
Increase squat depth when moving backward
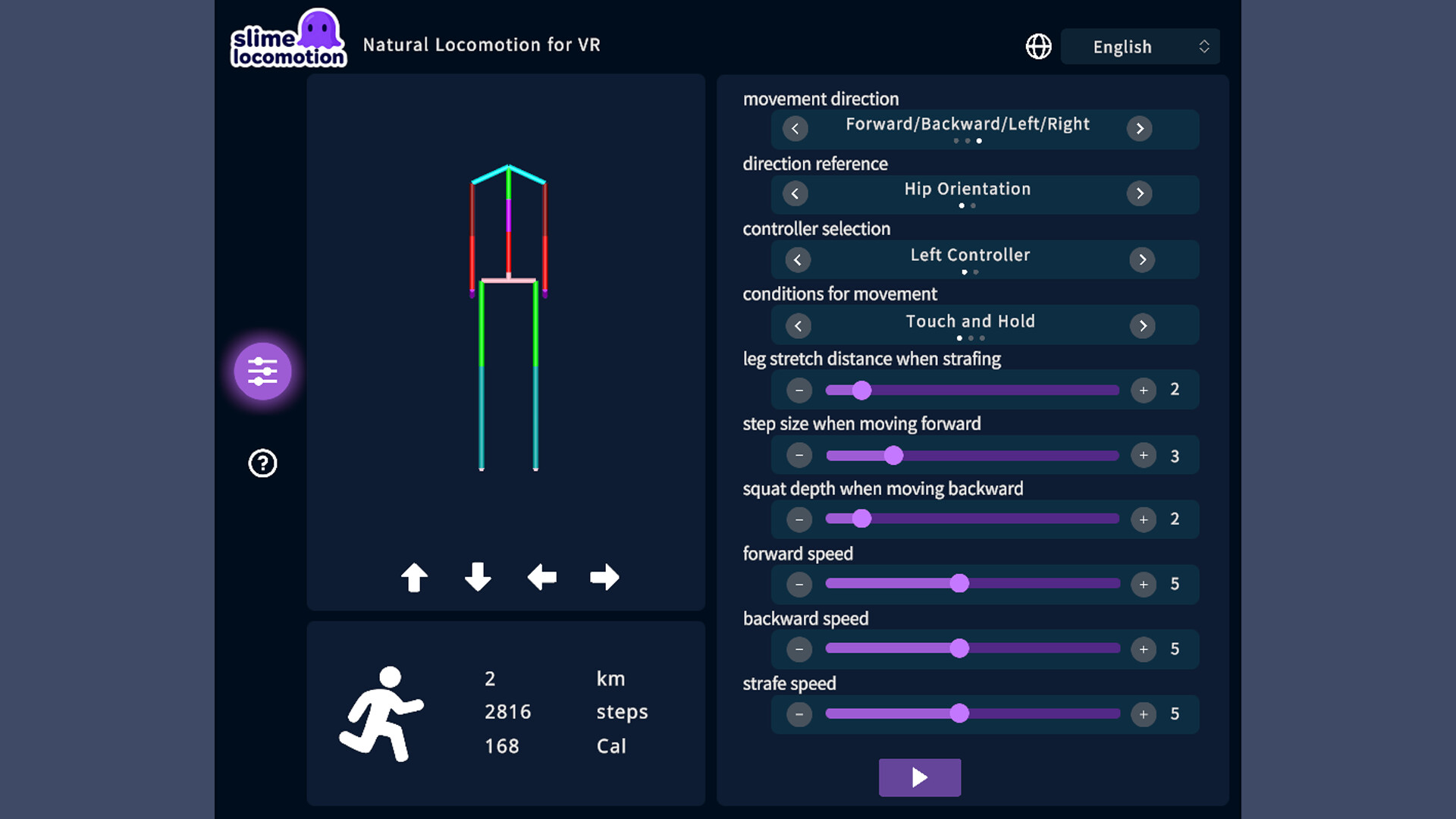(x=1144, y=519)
